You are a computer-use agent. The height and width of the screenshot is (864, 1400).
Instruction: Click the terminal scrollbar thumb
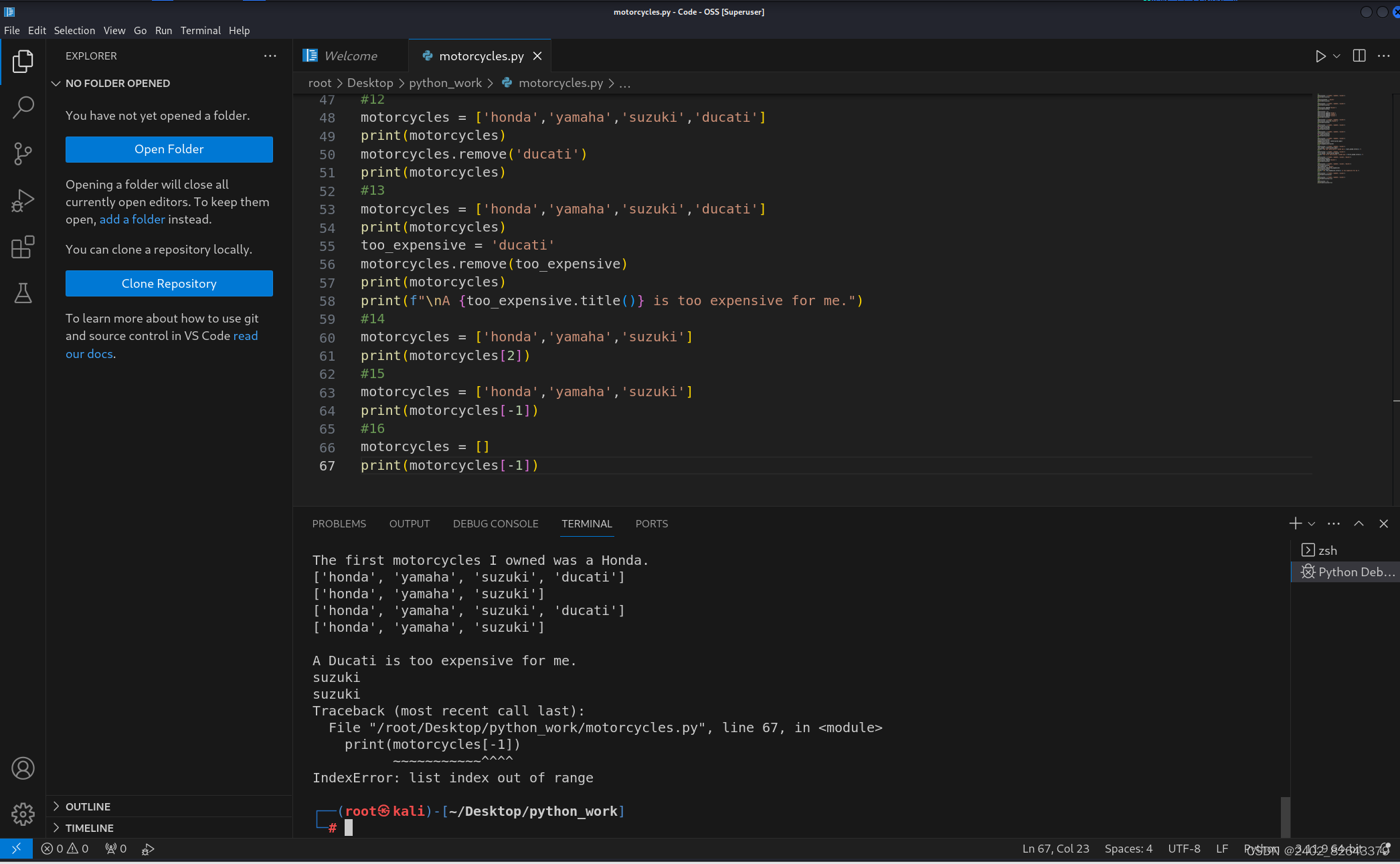pos(1285,816)
